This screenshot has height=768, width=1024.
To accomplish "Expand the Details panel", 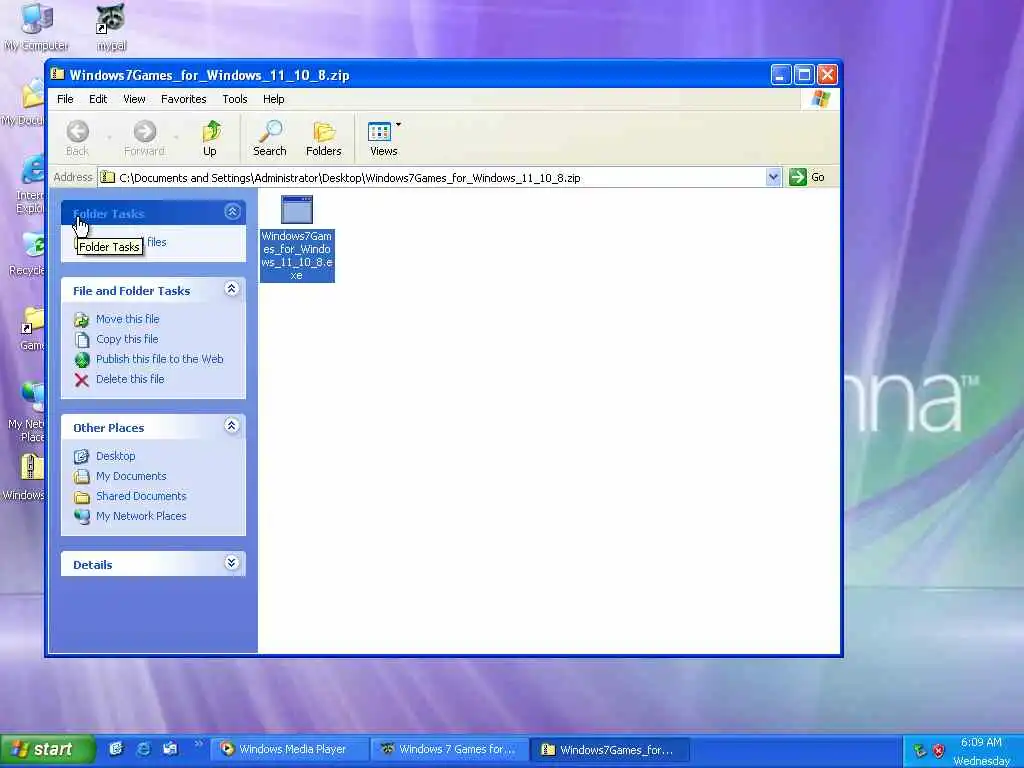I will coord(231,563).
